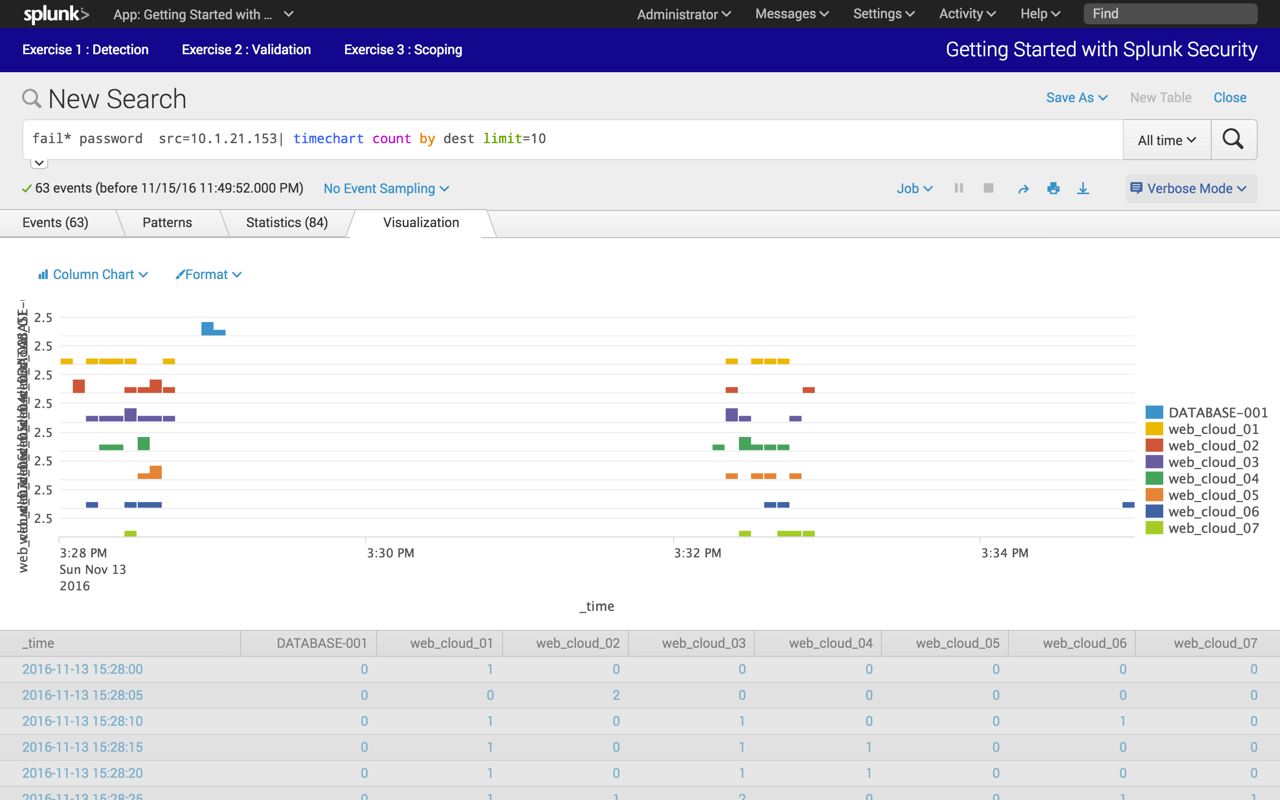Screen dimensions: 1280x800
Task: Switch to Events (63) tab
Action: click(x=55, y=222)
